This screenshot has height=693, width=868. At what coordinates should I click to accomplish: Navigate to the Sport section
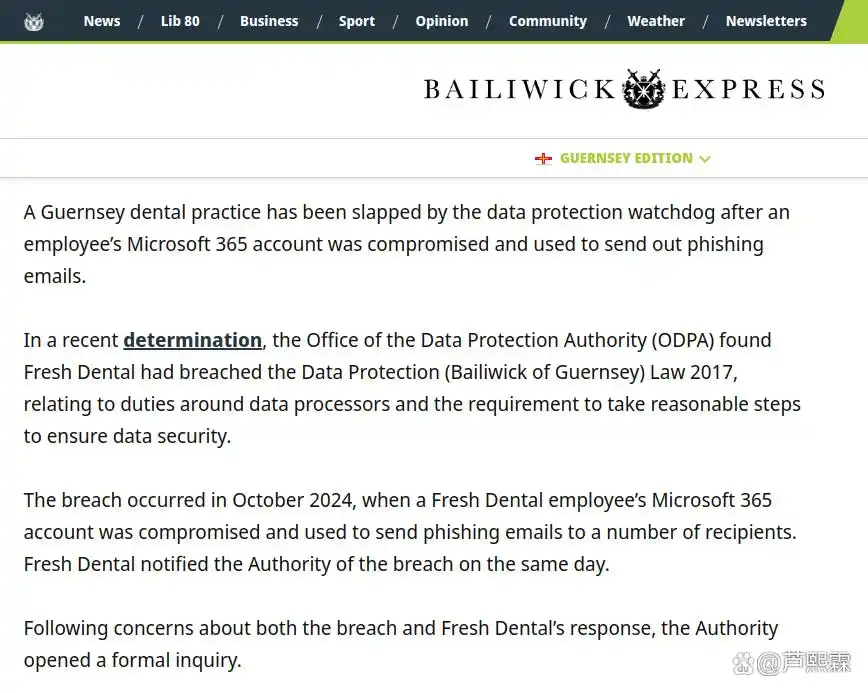(x=357, y=21)
